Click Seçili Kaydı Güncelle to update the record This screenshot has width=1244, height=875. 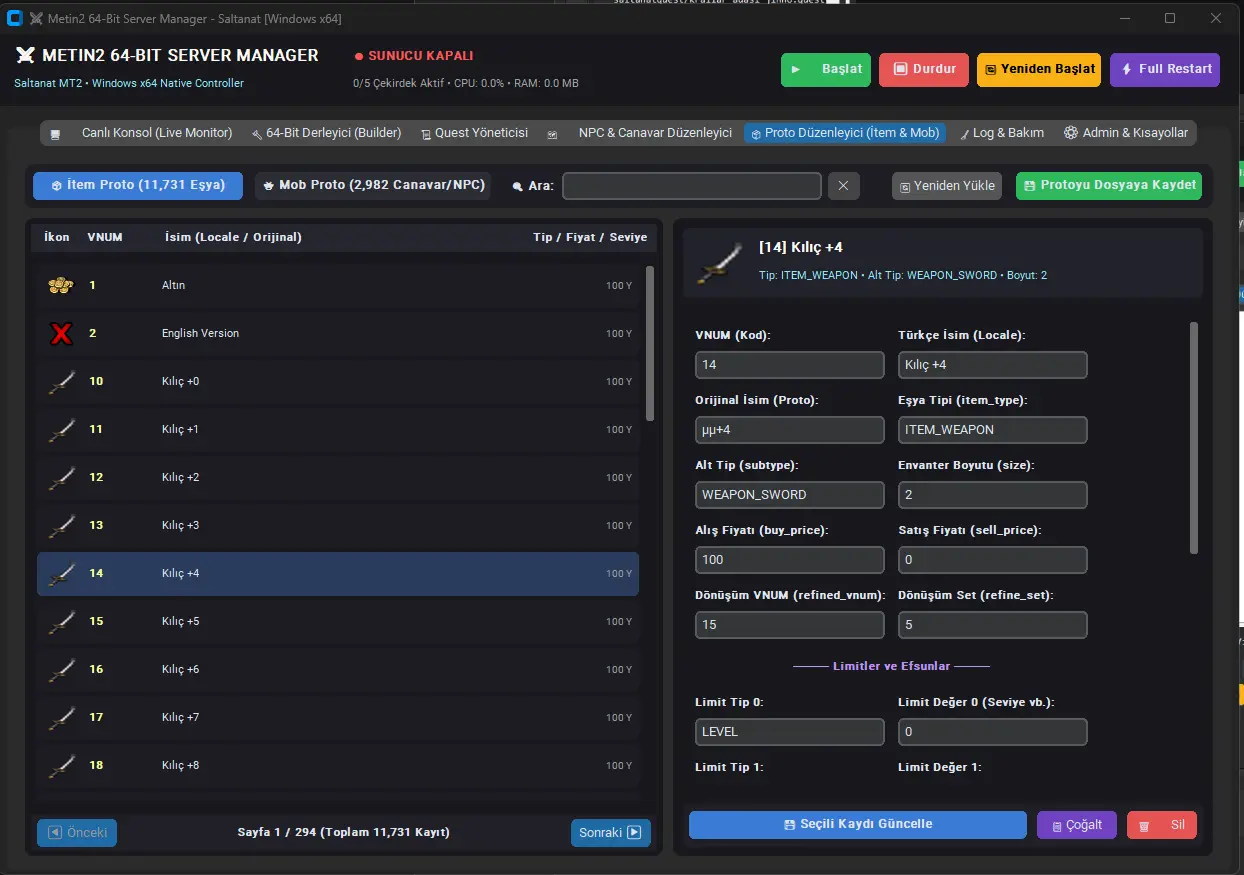(858, 825)
